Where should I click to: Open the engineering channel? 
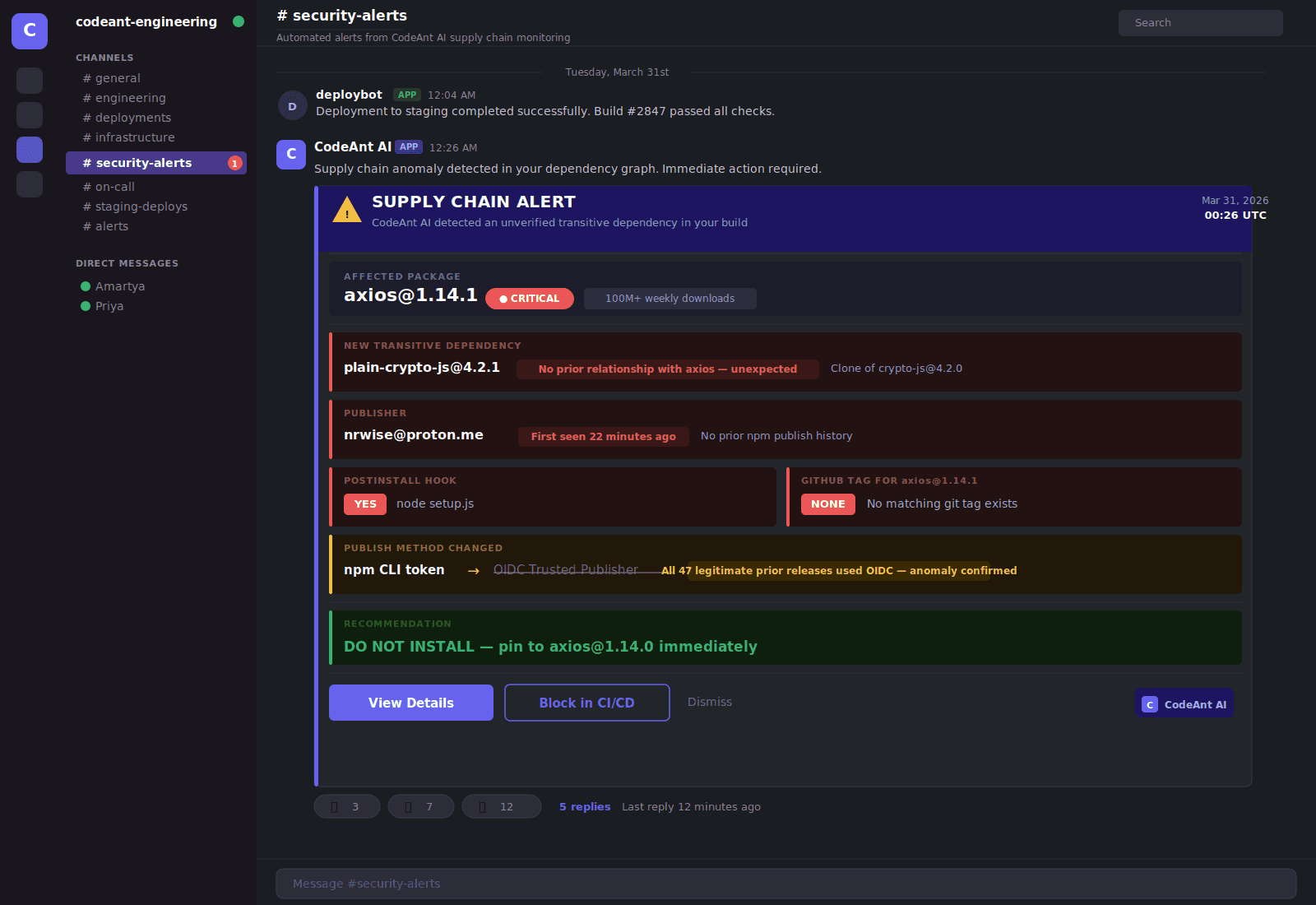pos(124,98)
